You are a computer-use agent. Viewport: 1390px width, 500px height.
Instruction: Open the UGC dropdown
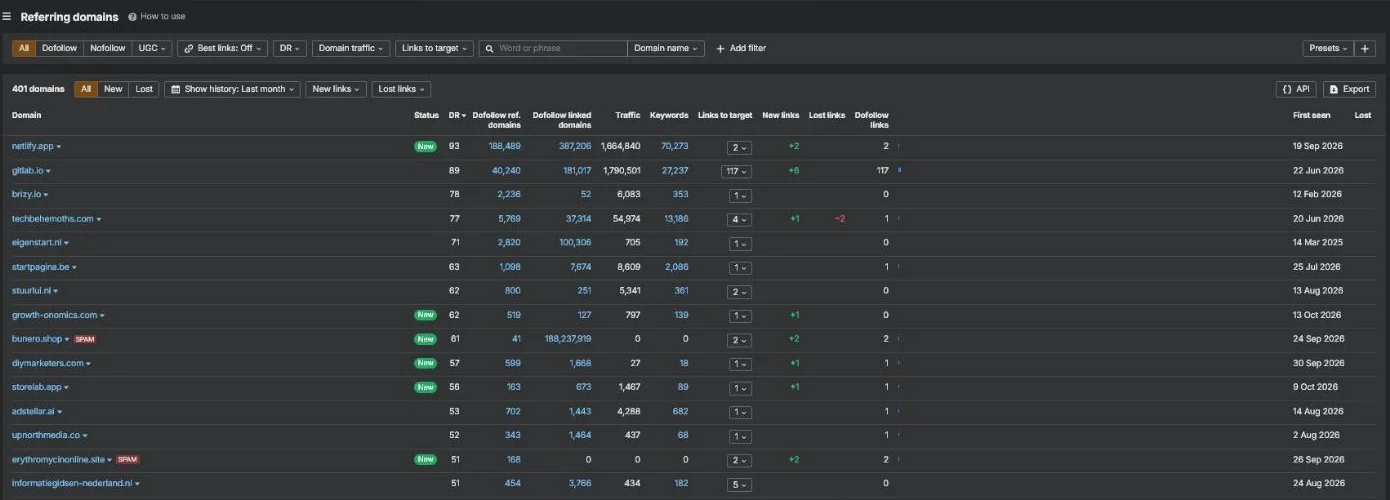coord(152,48)
